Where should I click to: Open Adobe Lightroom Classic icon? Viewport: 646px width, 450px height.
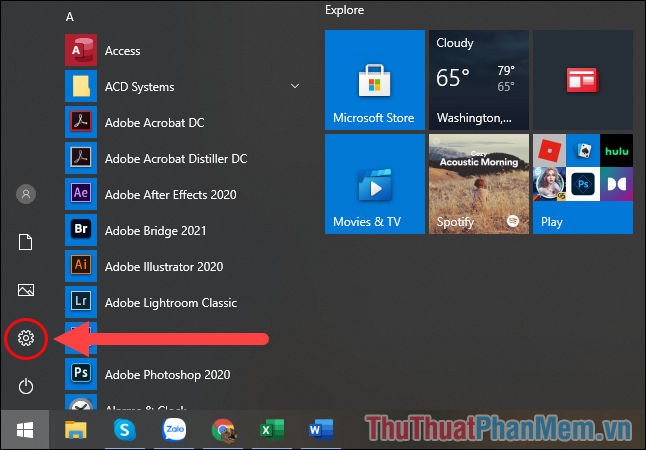81,302
